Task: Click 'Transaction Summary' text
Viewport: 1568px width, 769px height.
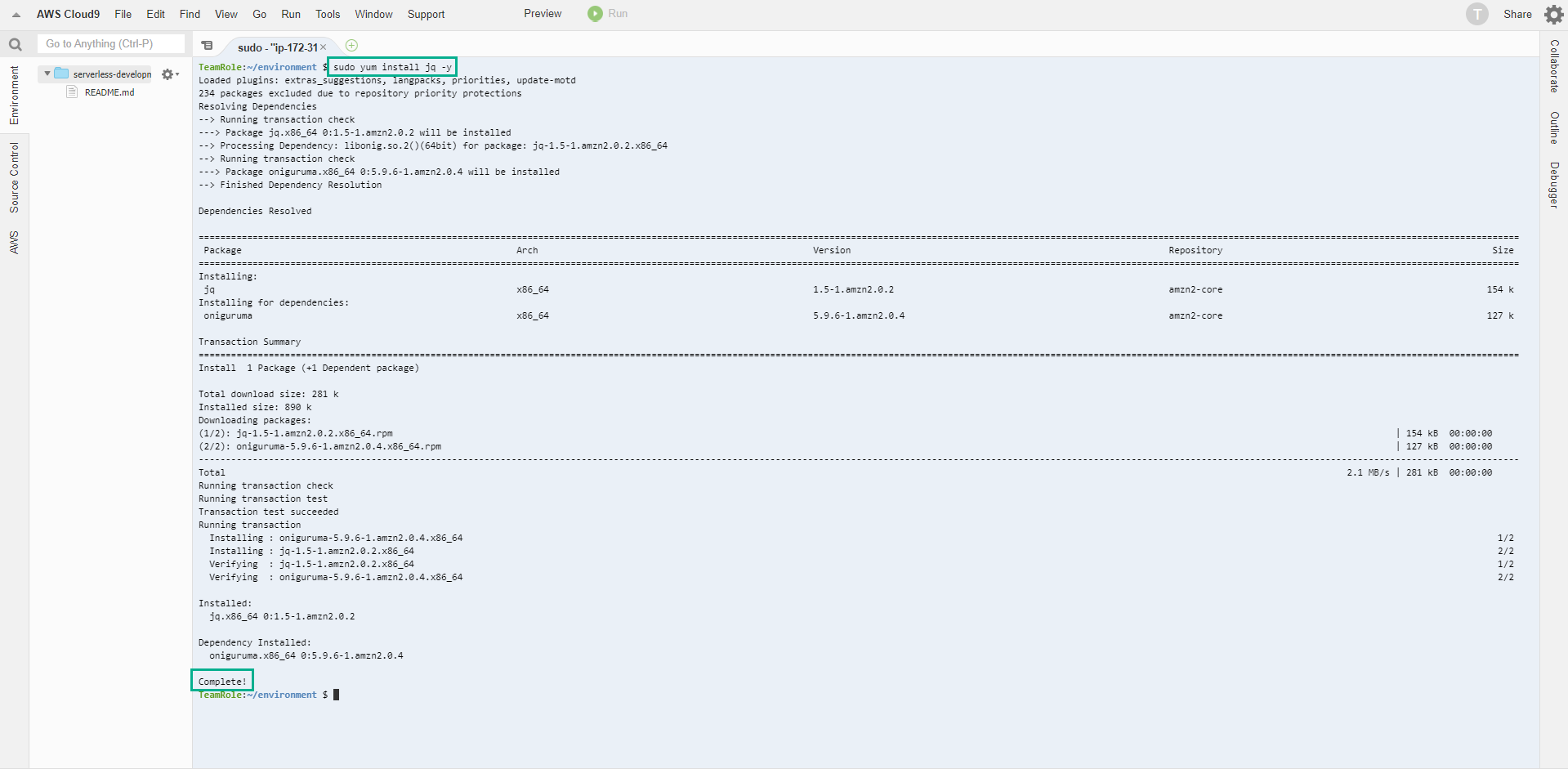Action: tap(249, 342)
